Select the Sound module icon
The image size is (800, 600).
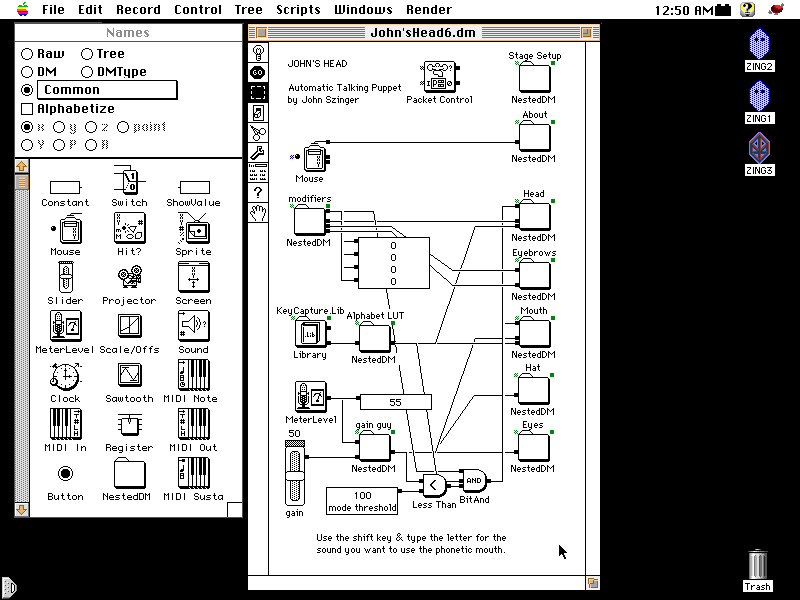193,326
